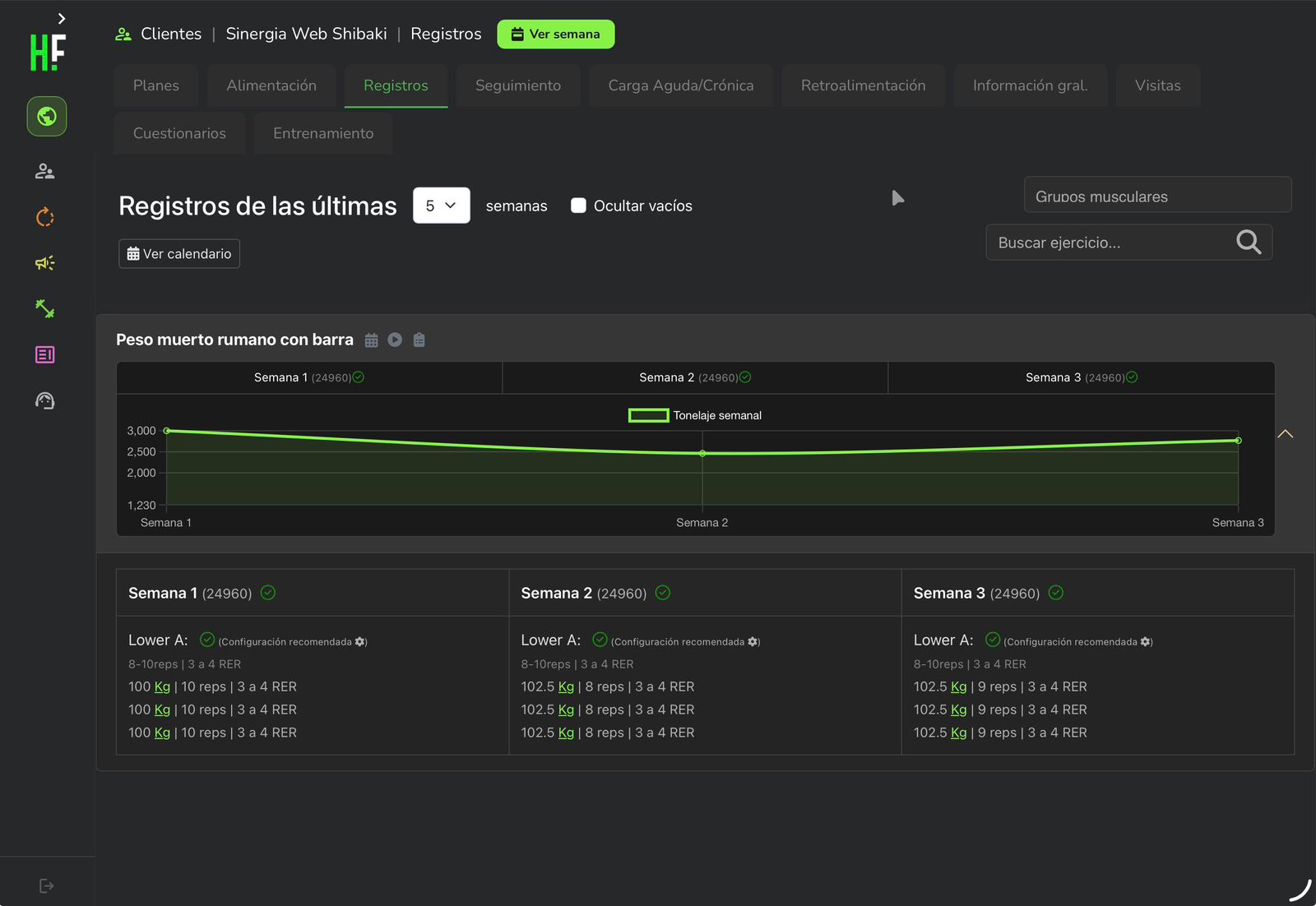This screenshot has height=906, width=1316.
Task: Click the Semana 2 data point on chart
Action: point(702,453)
